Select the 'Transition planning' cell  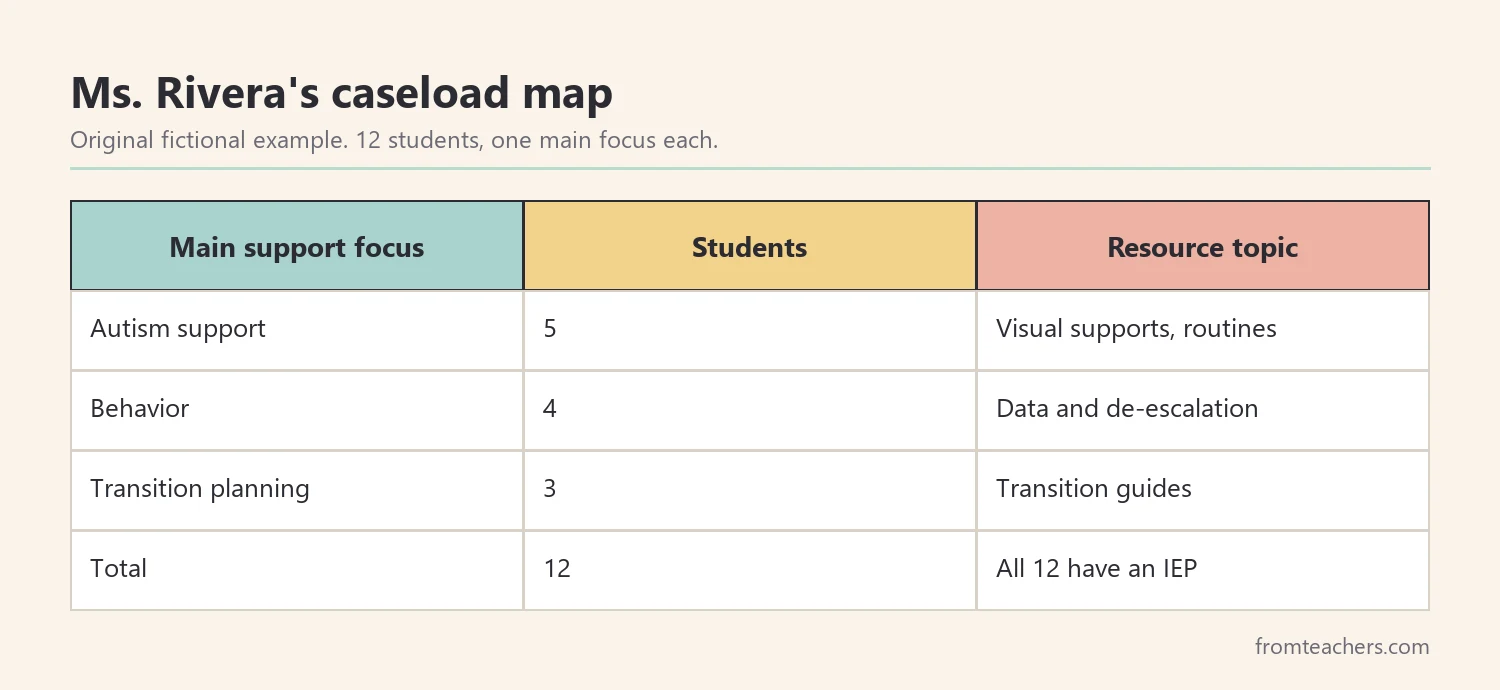[x=297, y=490]
